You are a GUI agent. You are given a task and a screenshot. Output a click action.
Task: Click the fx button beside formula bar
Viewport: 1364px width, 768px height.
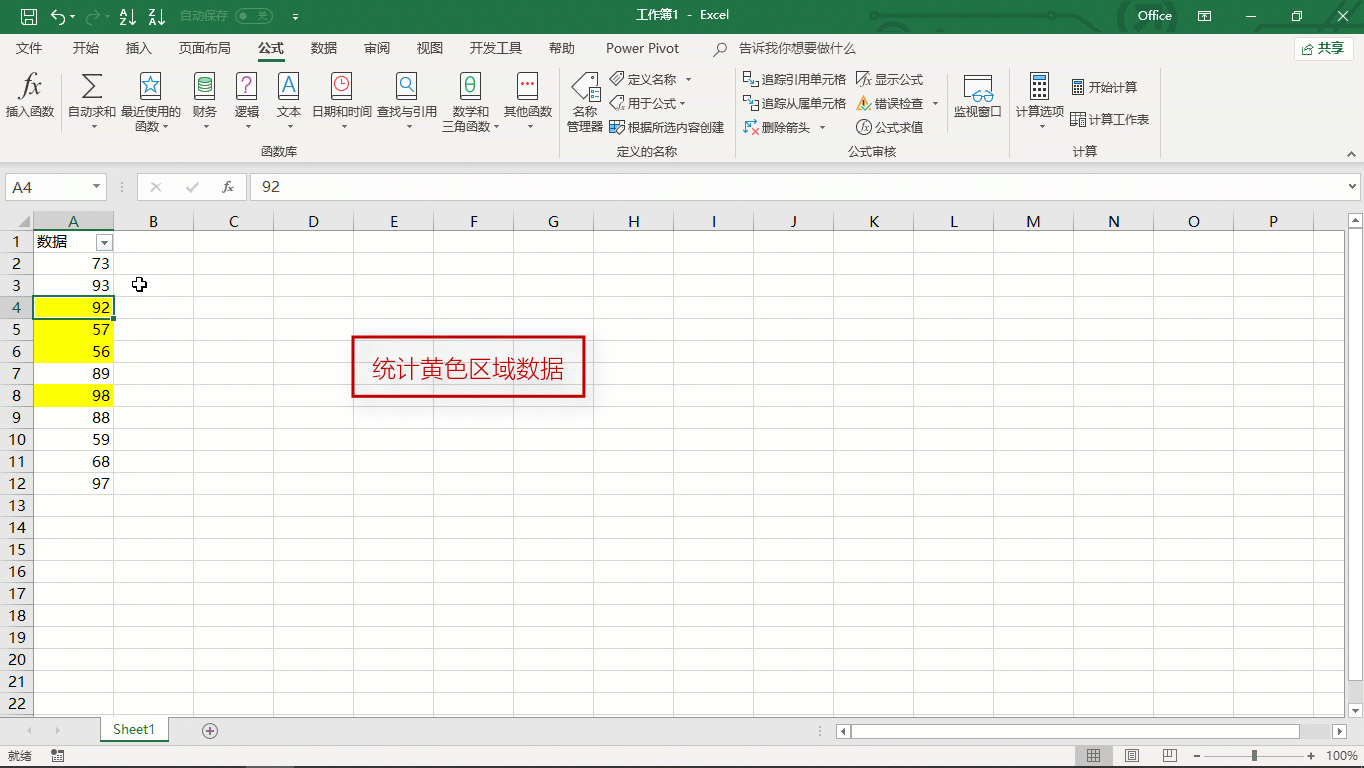tap(228, 187)
